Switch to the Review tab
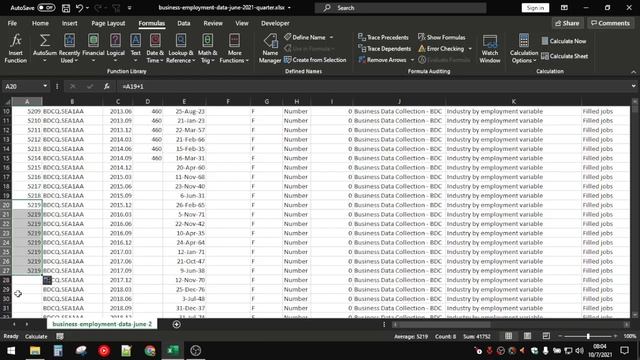Image resolution: width=640 pixels, height=360 pixels. 213,23
